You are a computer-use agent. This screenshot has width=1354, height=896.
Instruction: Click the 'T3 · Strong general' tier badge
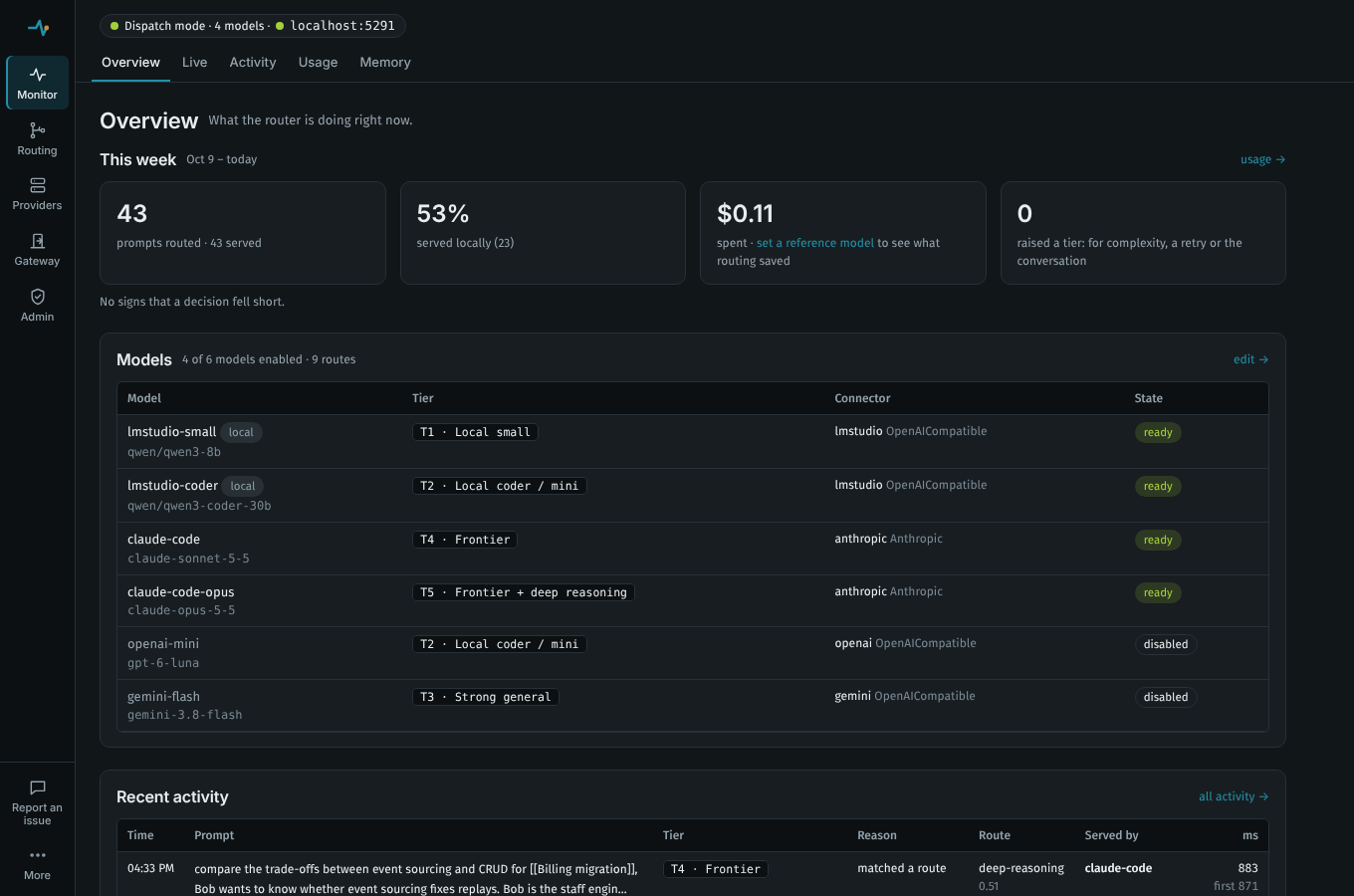(486, 697)
